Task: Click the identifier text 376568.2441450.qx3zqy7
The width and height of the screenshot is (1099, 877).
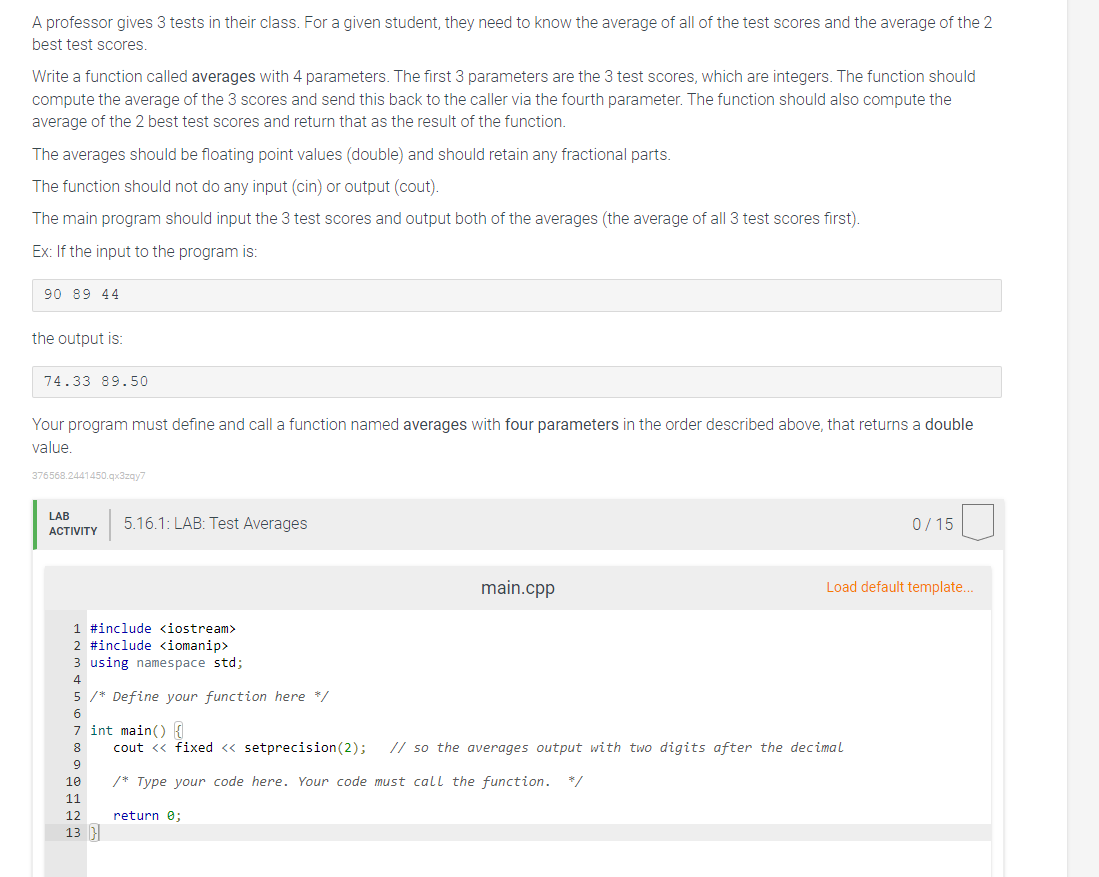Action: tap(89, 475)
